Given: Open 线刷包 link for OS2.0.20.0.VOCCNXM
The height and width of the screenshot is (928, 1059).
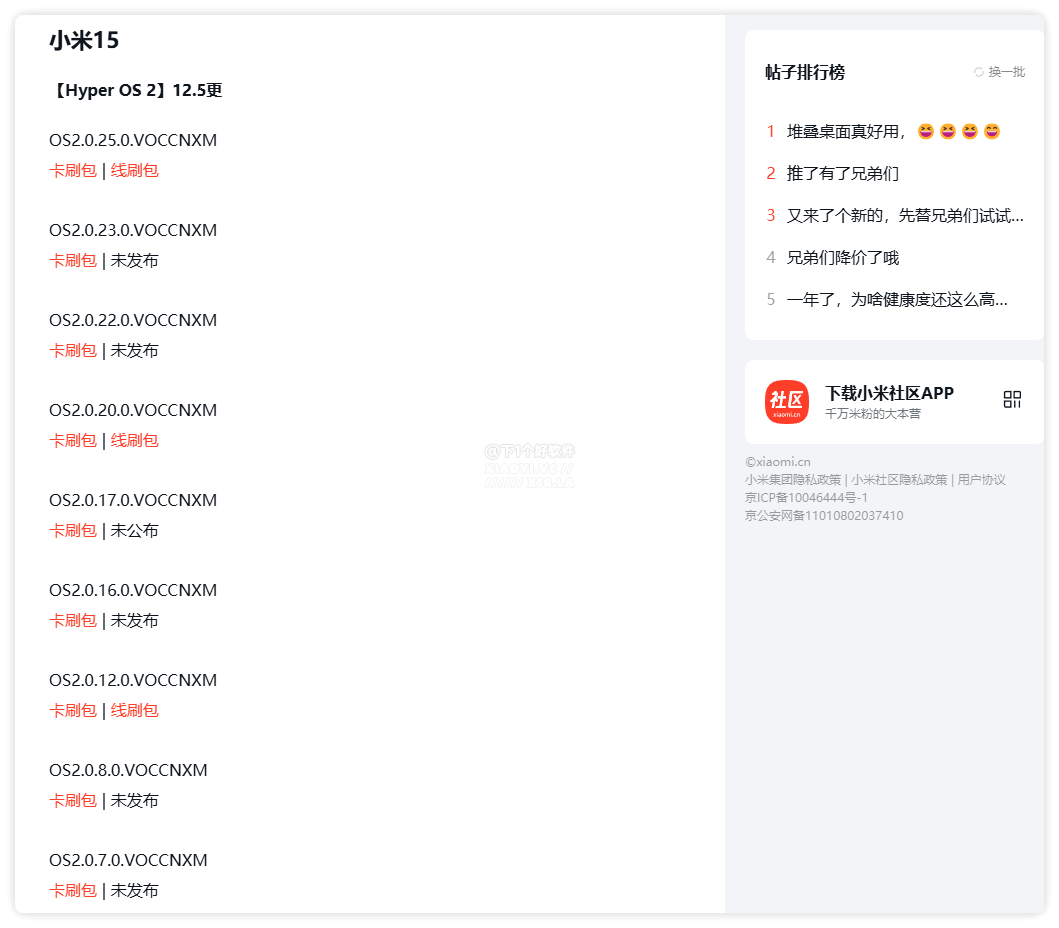Looking at the screenshot, I should 134,440.
